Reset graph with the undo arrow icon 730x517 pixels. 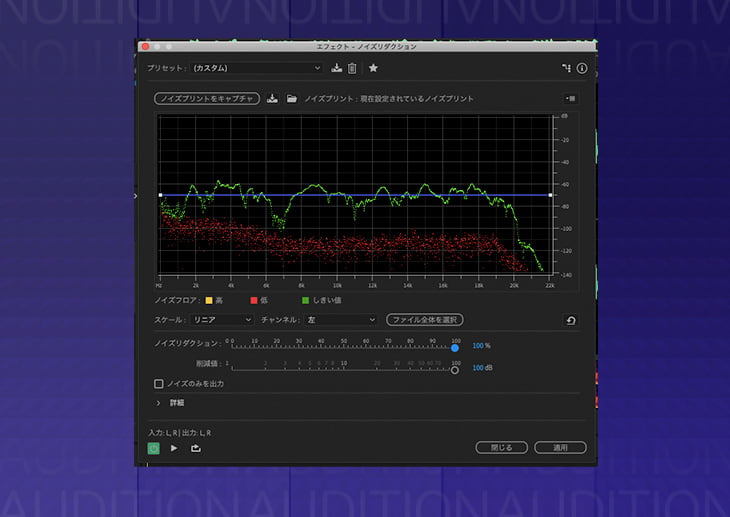tap(570, 320)
